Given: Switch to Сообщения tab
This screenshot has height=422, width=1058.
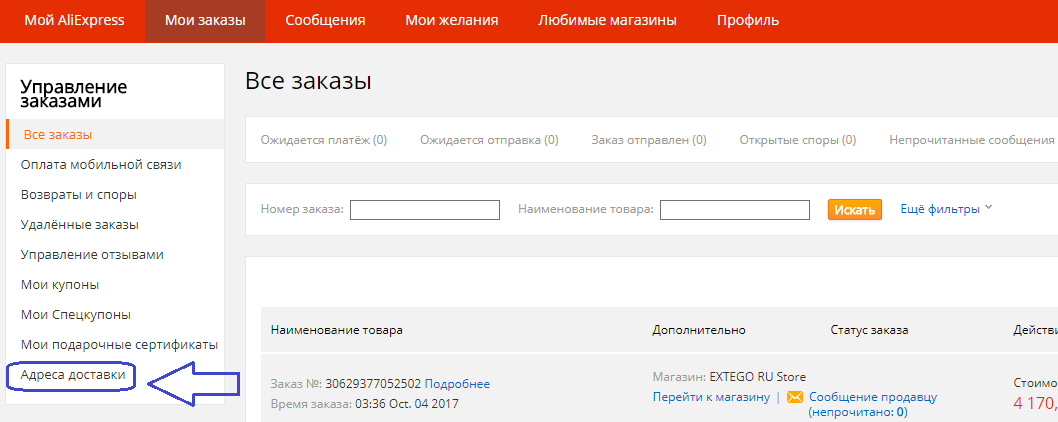Looking at the screenshot, I should tap(325, 21).
